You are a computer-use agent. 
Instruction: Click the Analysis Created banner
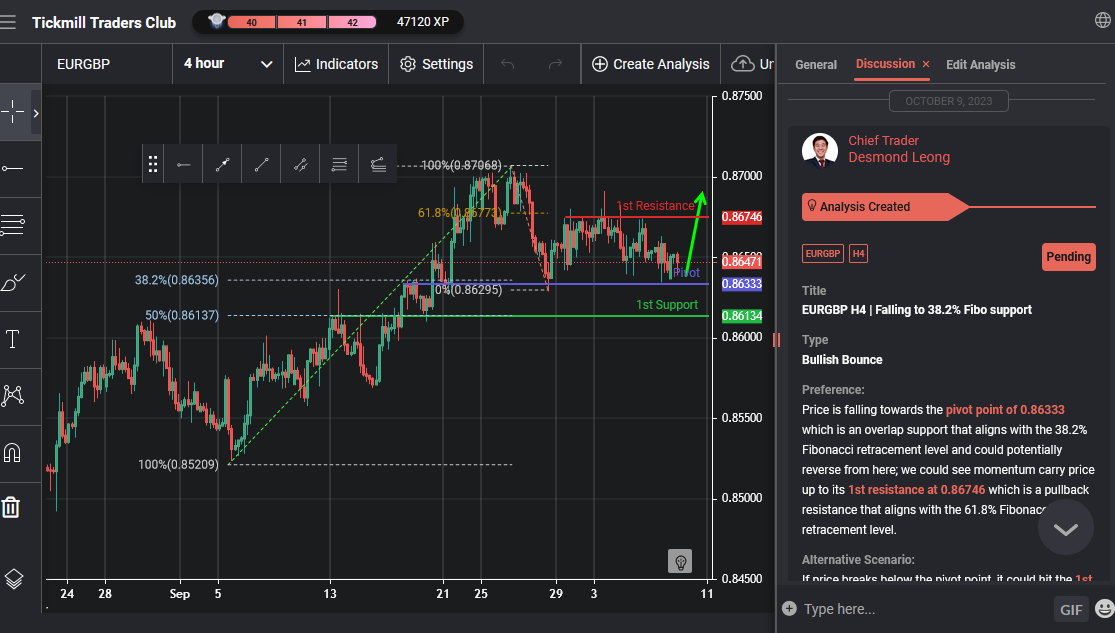885,207
